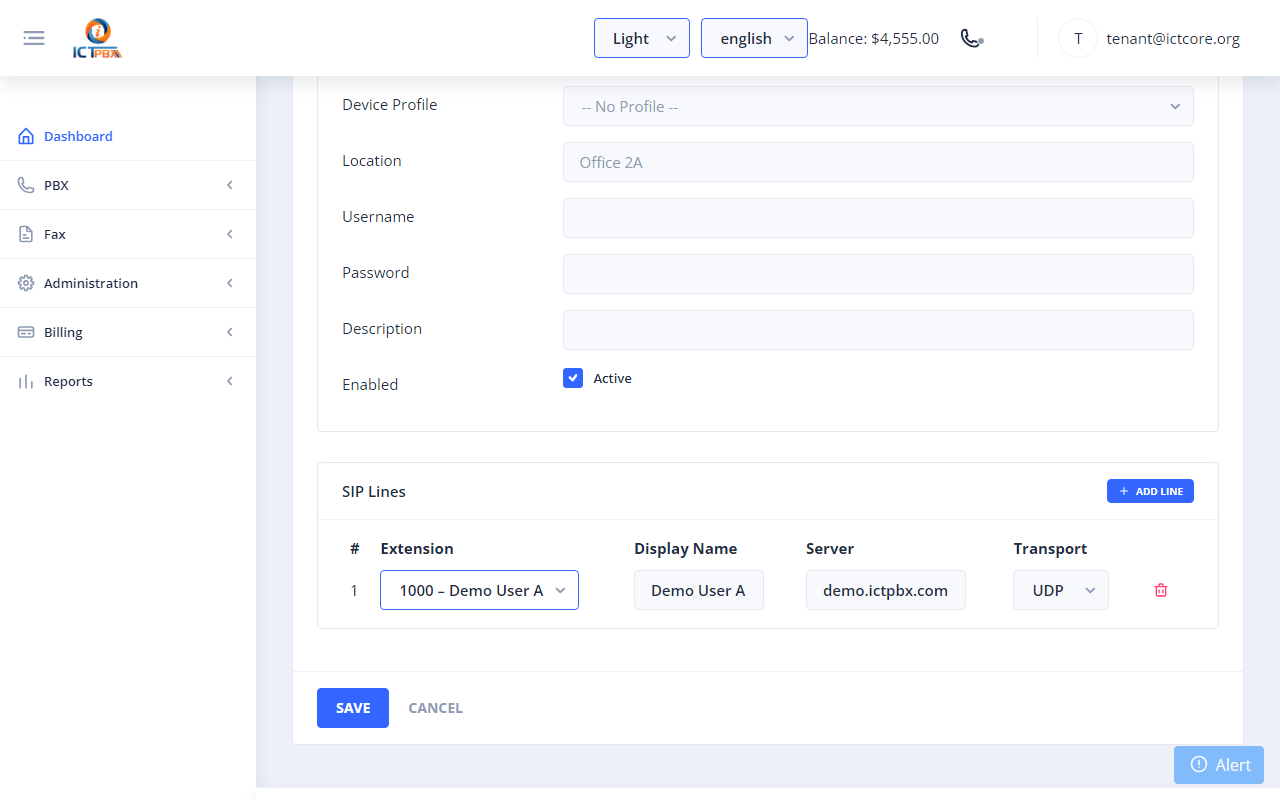Open the Fax sidebar menu
The height and width of the screenshot is (800, 1280).
click(x=128, y=234)
